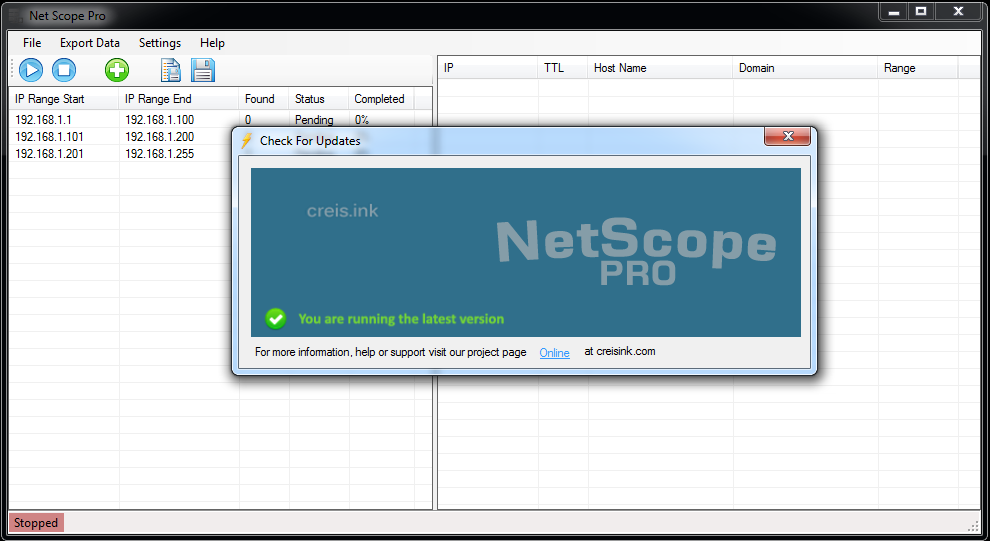This screenshot has height=541, width=990.
Task: Click the green checkmark status icon
Action: pyautogui.click(x=275, y=319)
